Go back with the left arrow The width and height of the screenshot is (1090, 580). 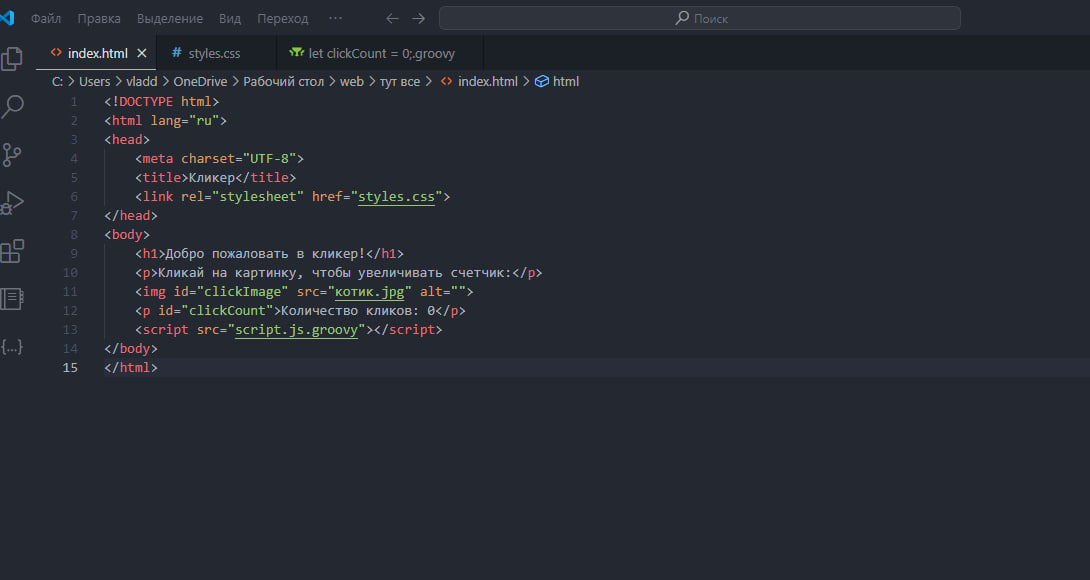[392, 19]
